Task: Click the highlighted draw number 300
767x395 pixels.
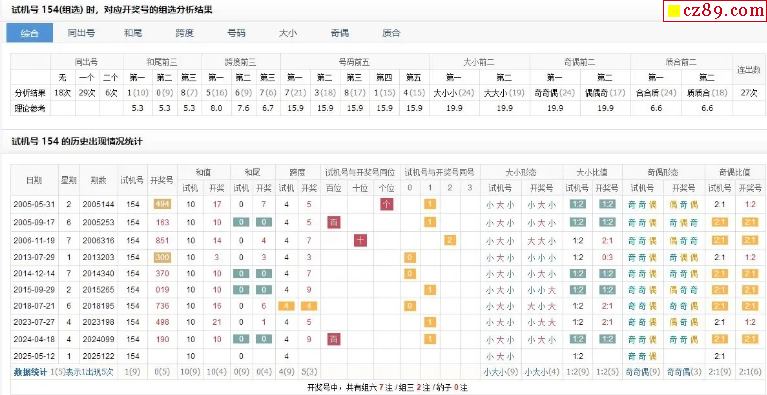Action: tap(162, 258)
